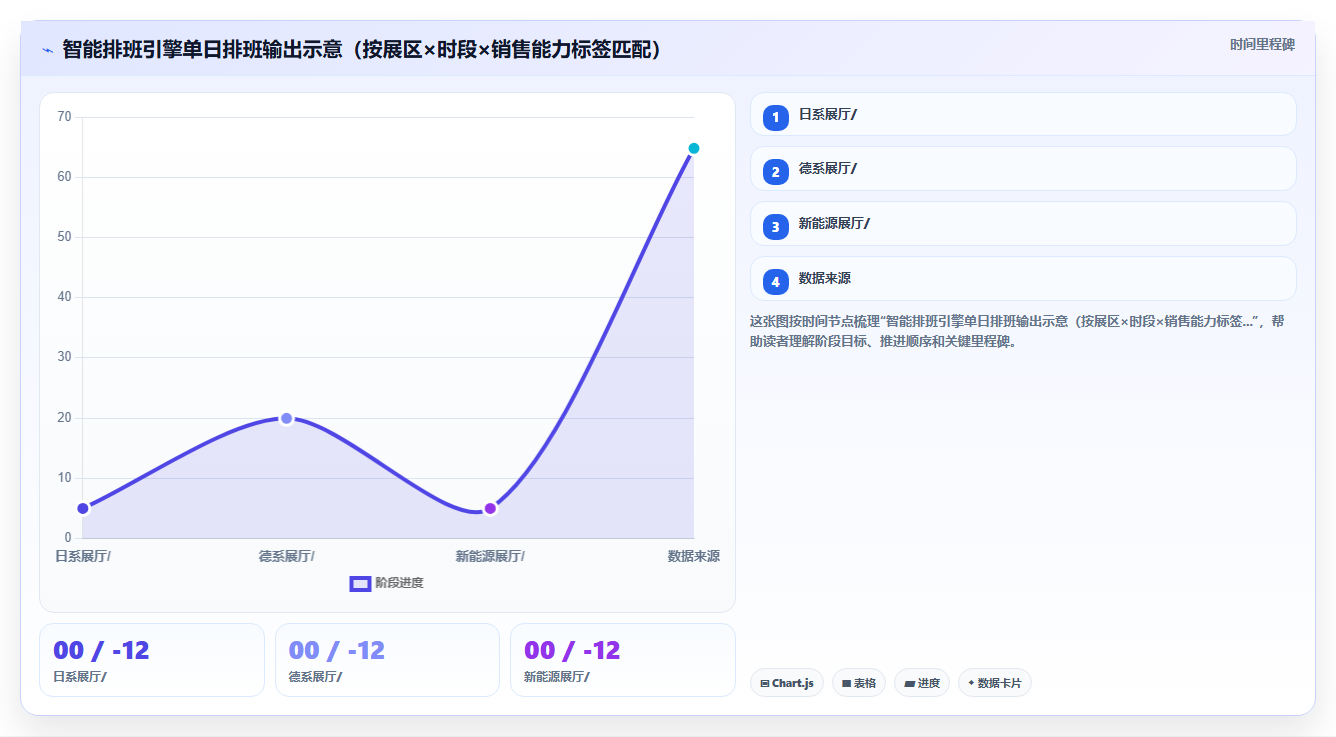The image size is (1336, 737).
Task: Click the y-axis value 70
Action: (65, 117)
